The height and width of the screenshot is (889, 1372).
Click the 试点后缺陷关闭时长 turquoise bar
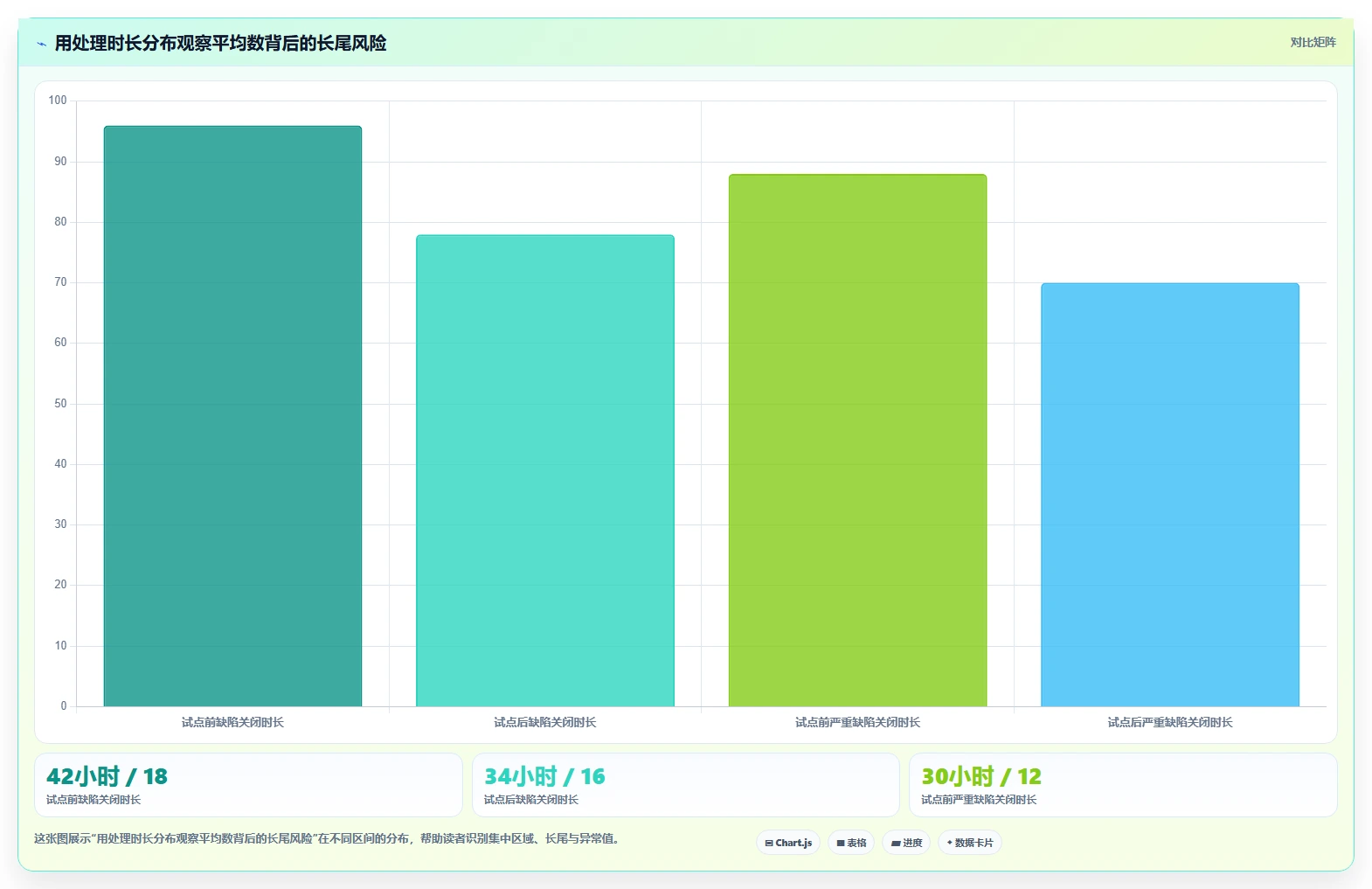(545, 470)
